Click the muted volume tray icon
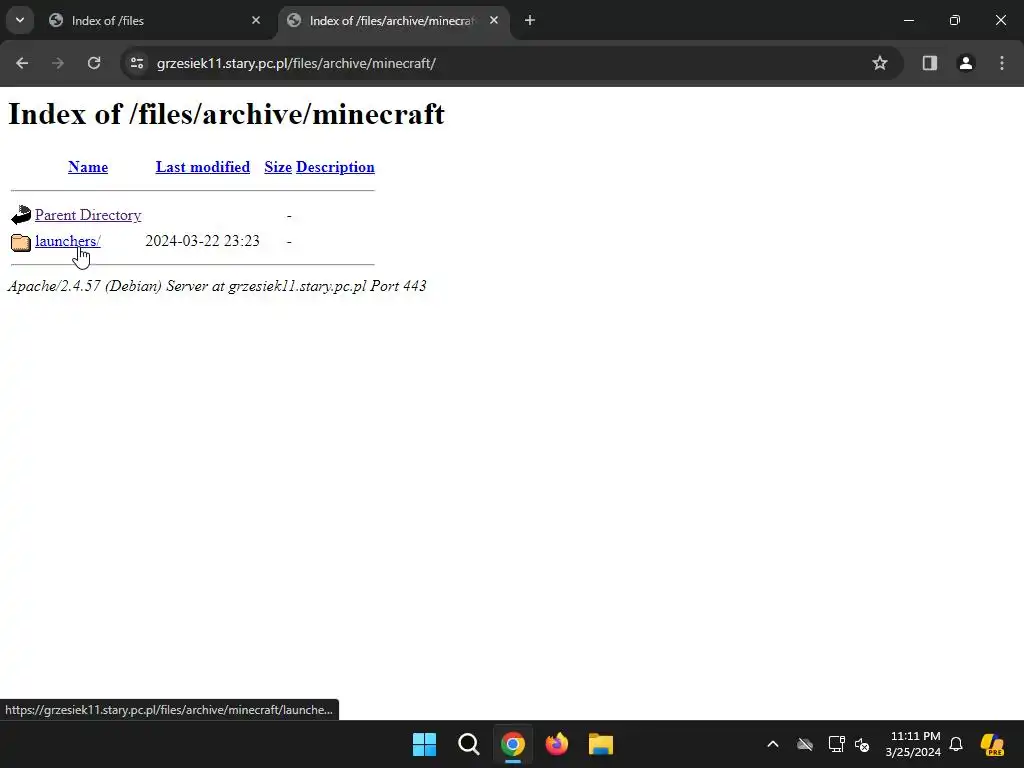Image resolution: width=1024 pixels, height=768 pixels. point(862,744)
